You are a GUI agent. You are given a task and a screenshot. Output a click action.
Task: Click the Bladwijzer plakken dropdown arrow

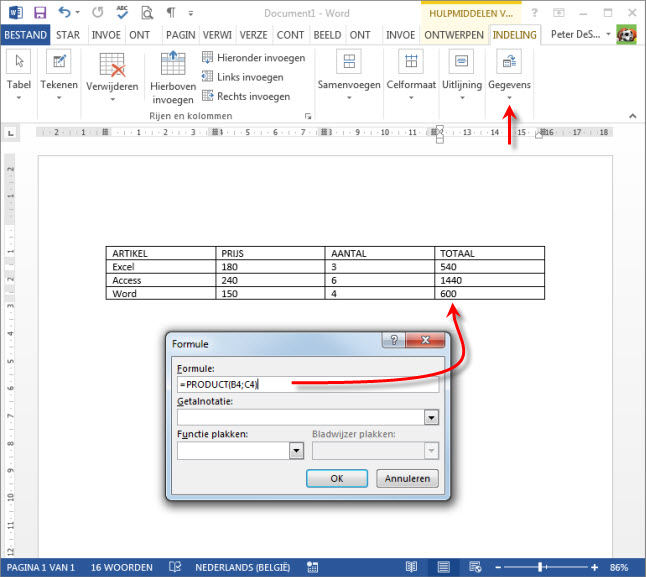click(431, 451)
